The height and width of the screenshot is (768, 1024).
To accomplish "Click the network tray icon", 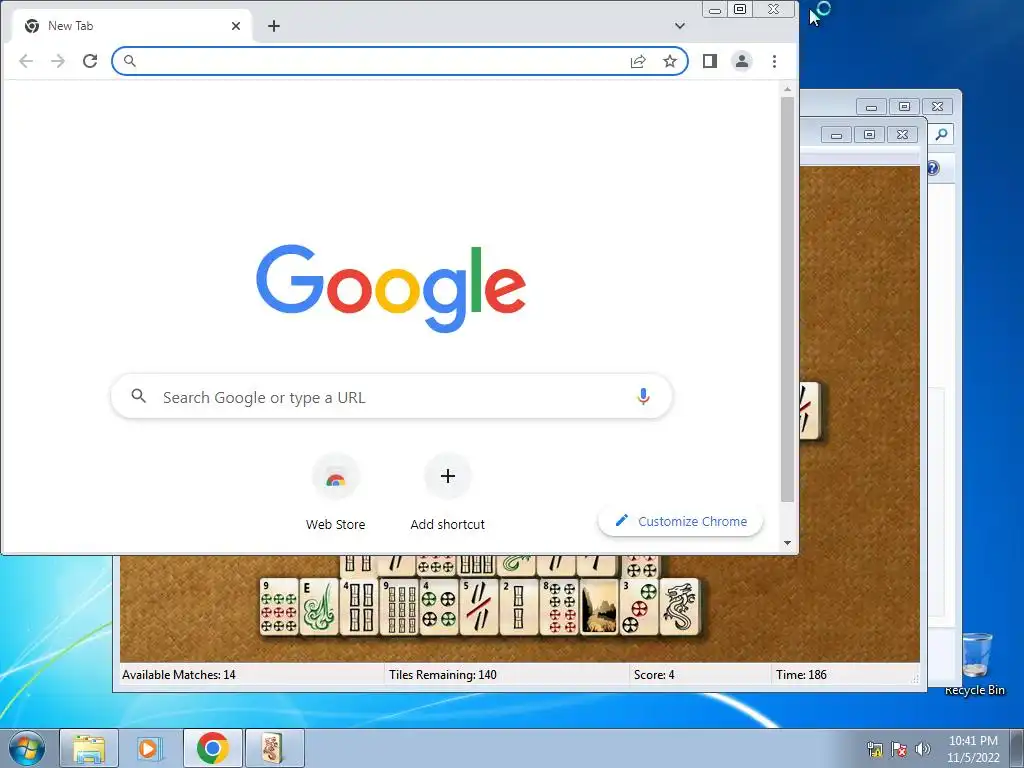I will 875,749.
